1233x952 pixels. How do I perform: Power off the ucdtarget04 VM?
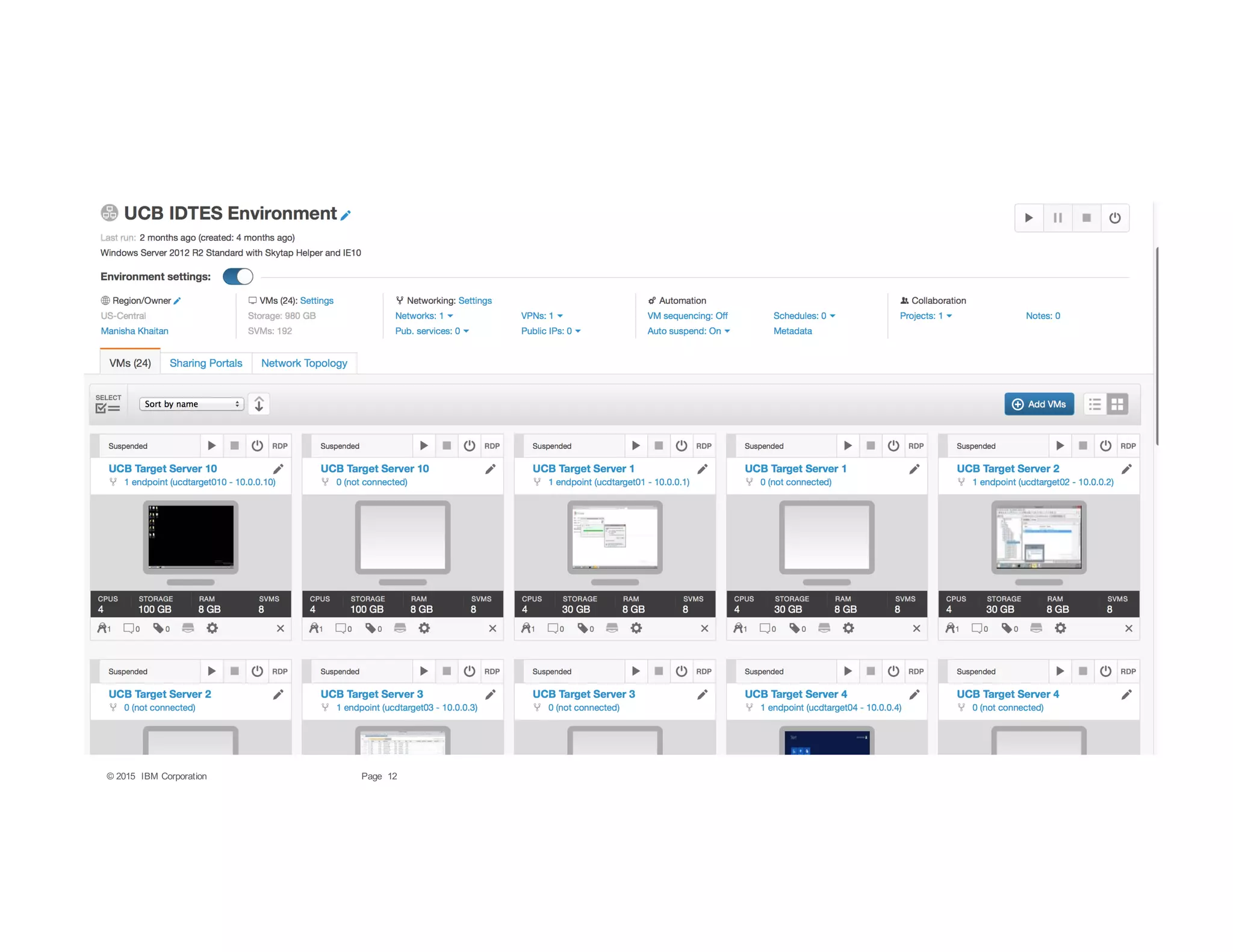coord(893,672)
